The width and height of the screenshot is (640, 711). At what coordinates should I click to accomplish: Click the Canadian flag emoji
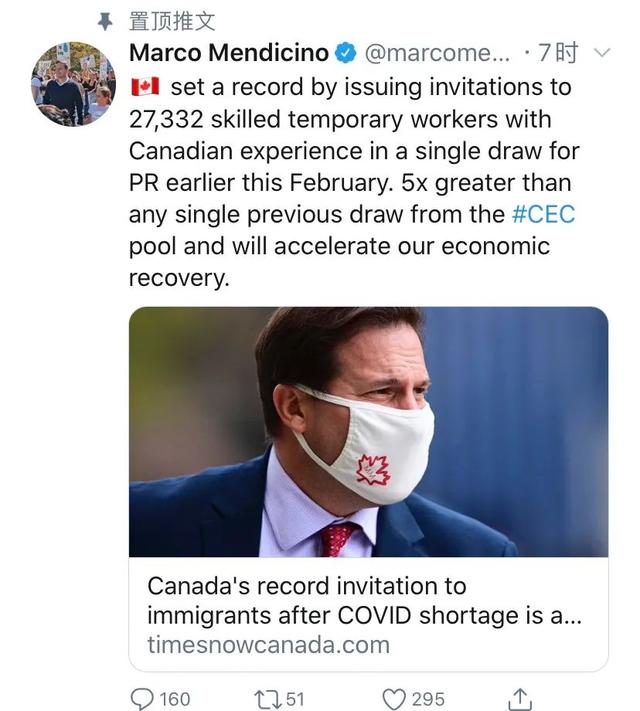(x=145, y=87)
